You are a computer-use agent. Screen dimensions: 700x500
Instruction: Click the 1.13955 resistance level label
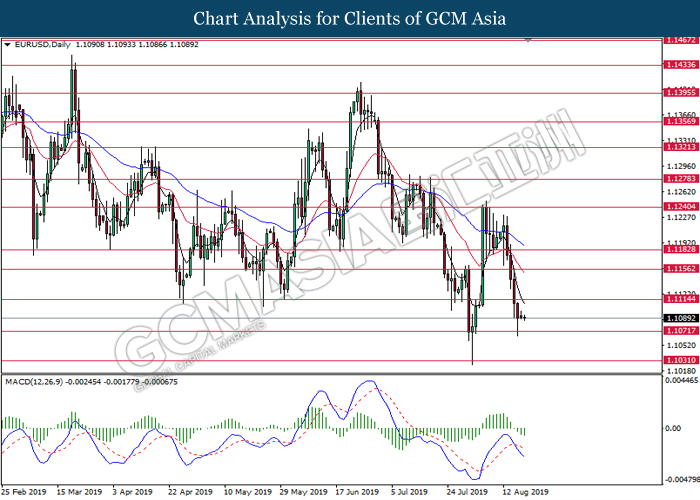681,93
